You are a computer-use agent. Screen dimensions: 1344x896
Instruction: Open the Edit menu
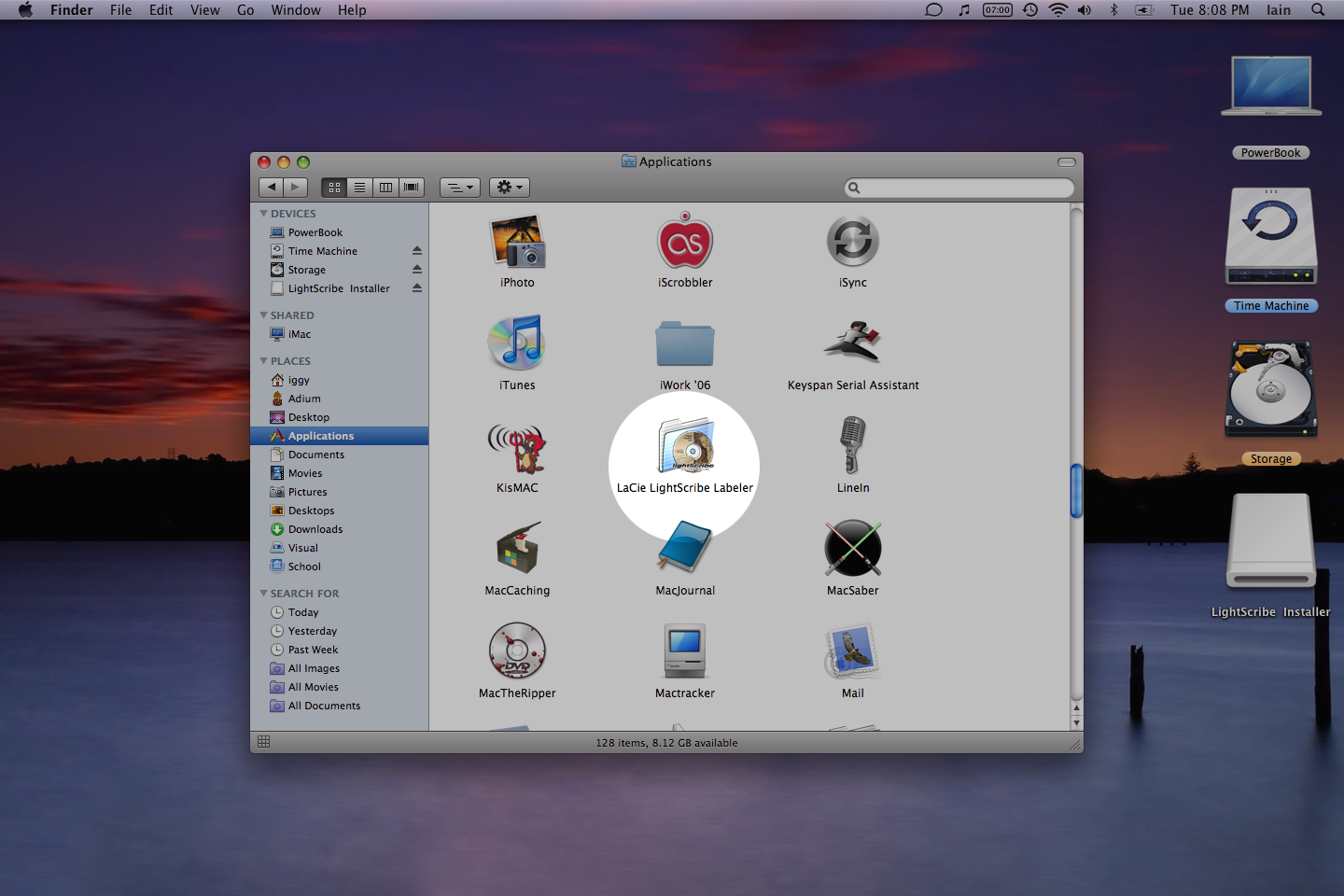coord(161,10)
